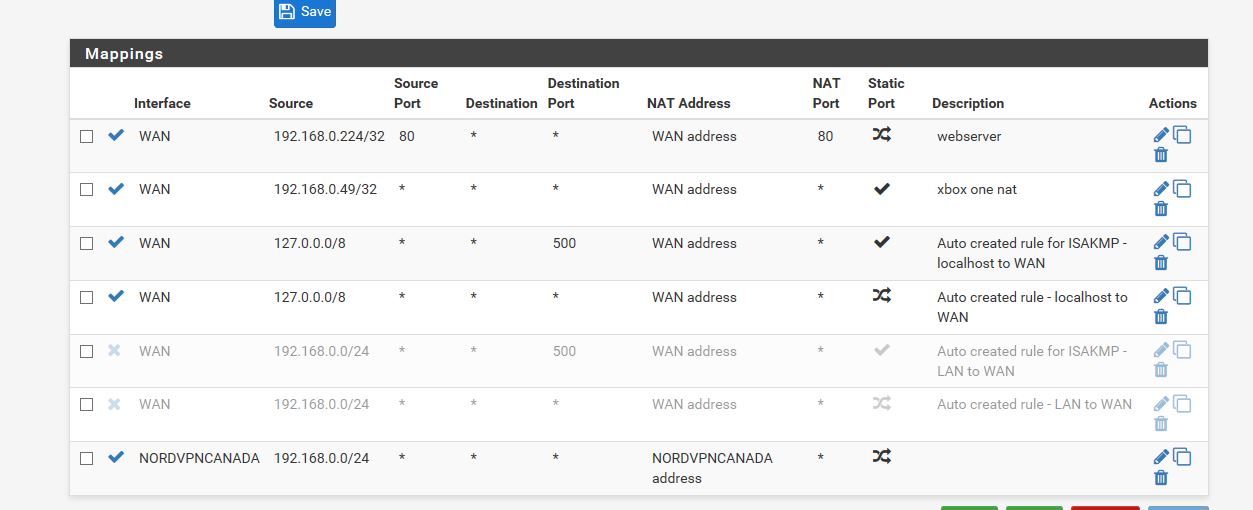
Task: Enable the disabled ISAKMP LAN to WAN rule
Action: [114, 350]
